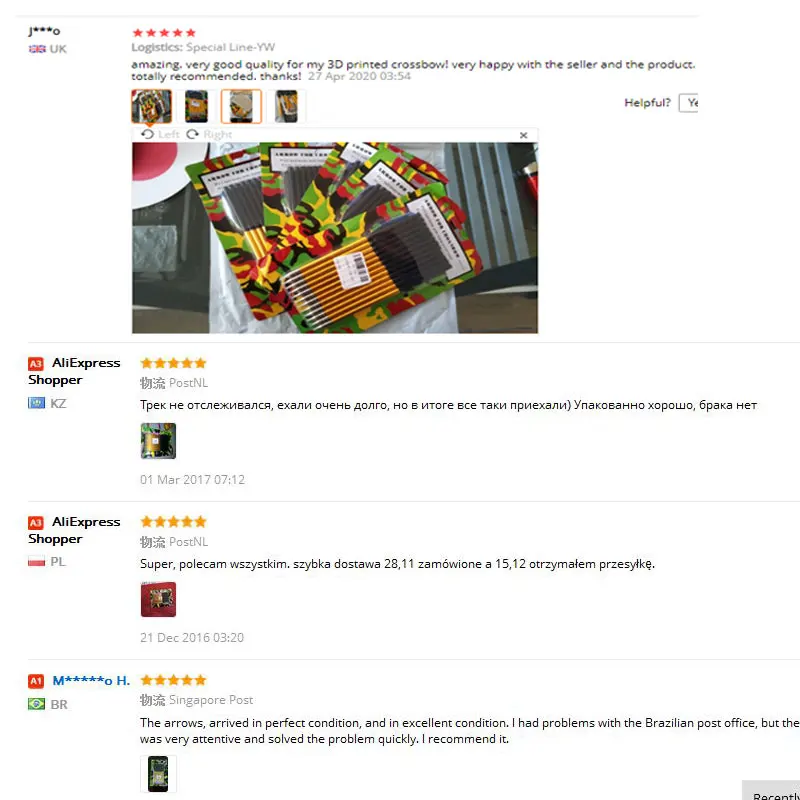Click the Kazakhstan flag icon
This screenshot has width=800, height=800.
click(36, 403)
